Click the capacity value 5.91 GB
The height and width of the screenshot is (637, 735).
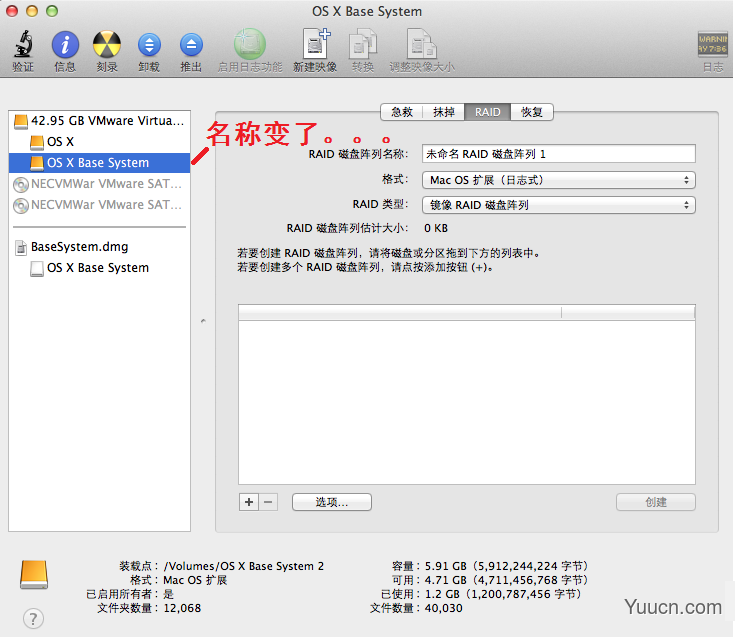(506, 566)
